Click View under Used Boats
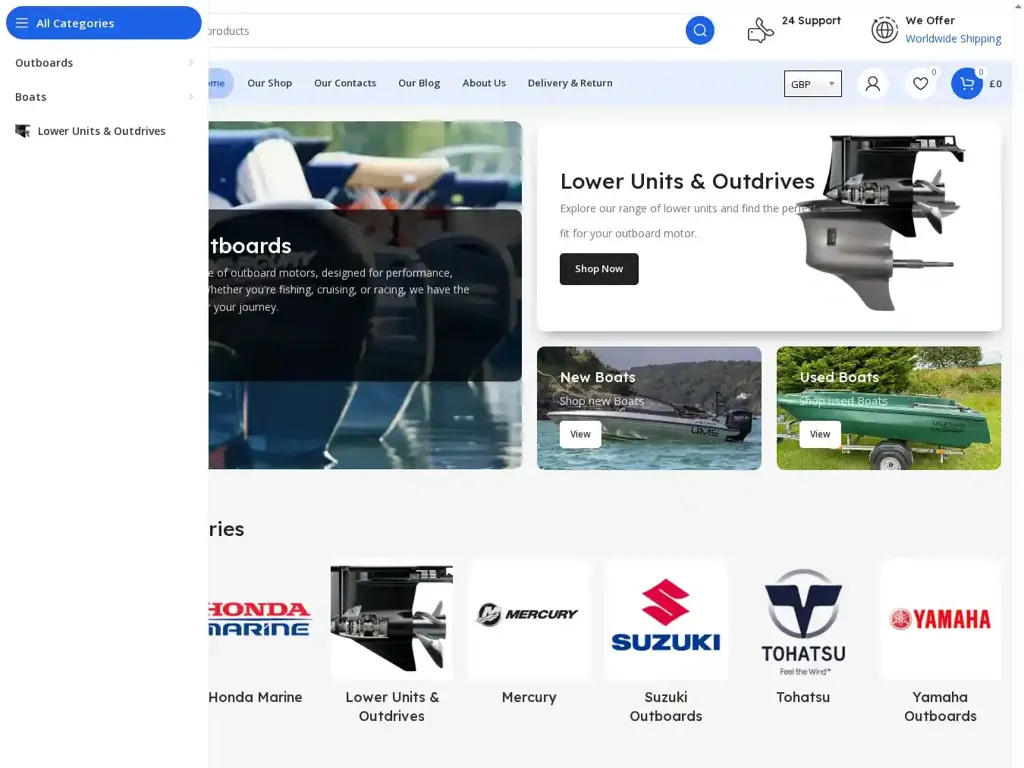This screenshot has width=1024, height=768. point(820,434)
